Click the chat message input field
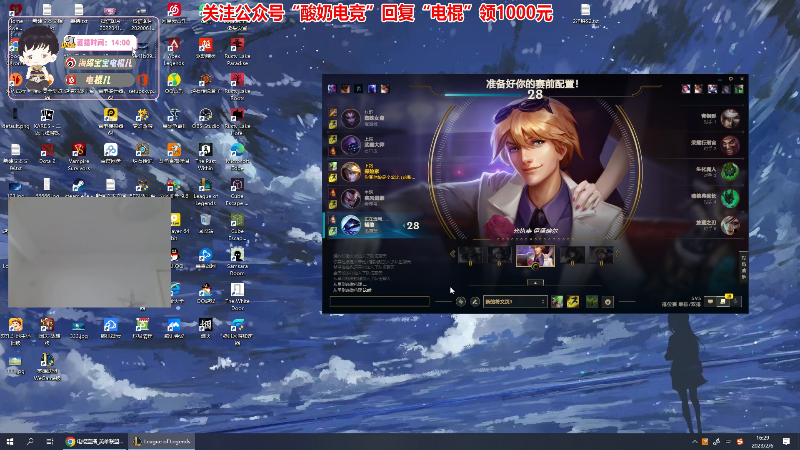This screenshot has width=800, height=450. pos(380,302)
